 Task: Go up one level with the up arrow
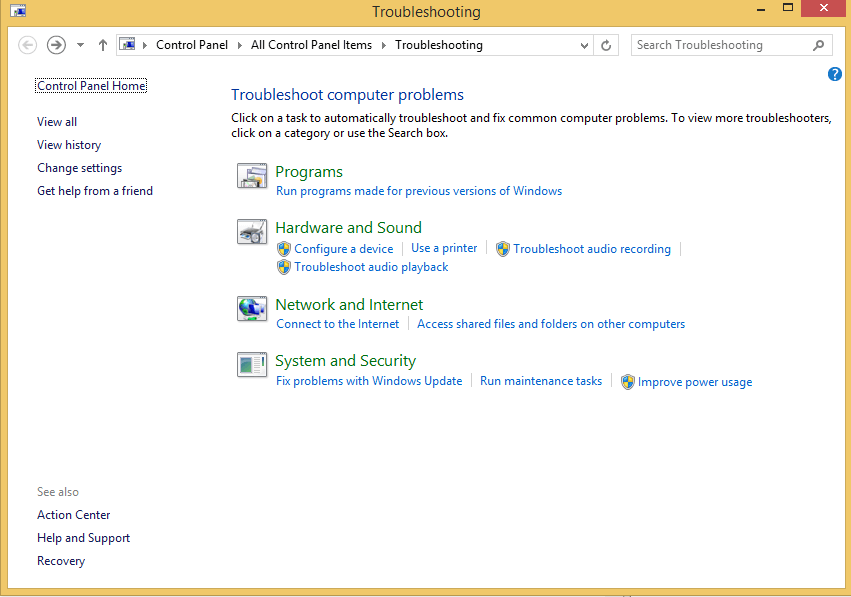pyautogui.click(x=103, y=45)
